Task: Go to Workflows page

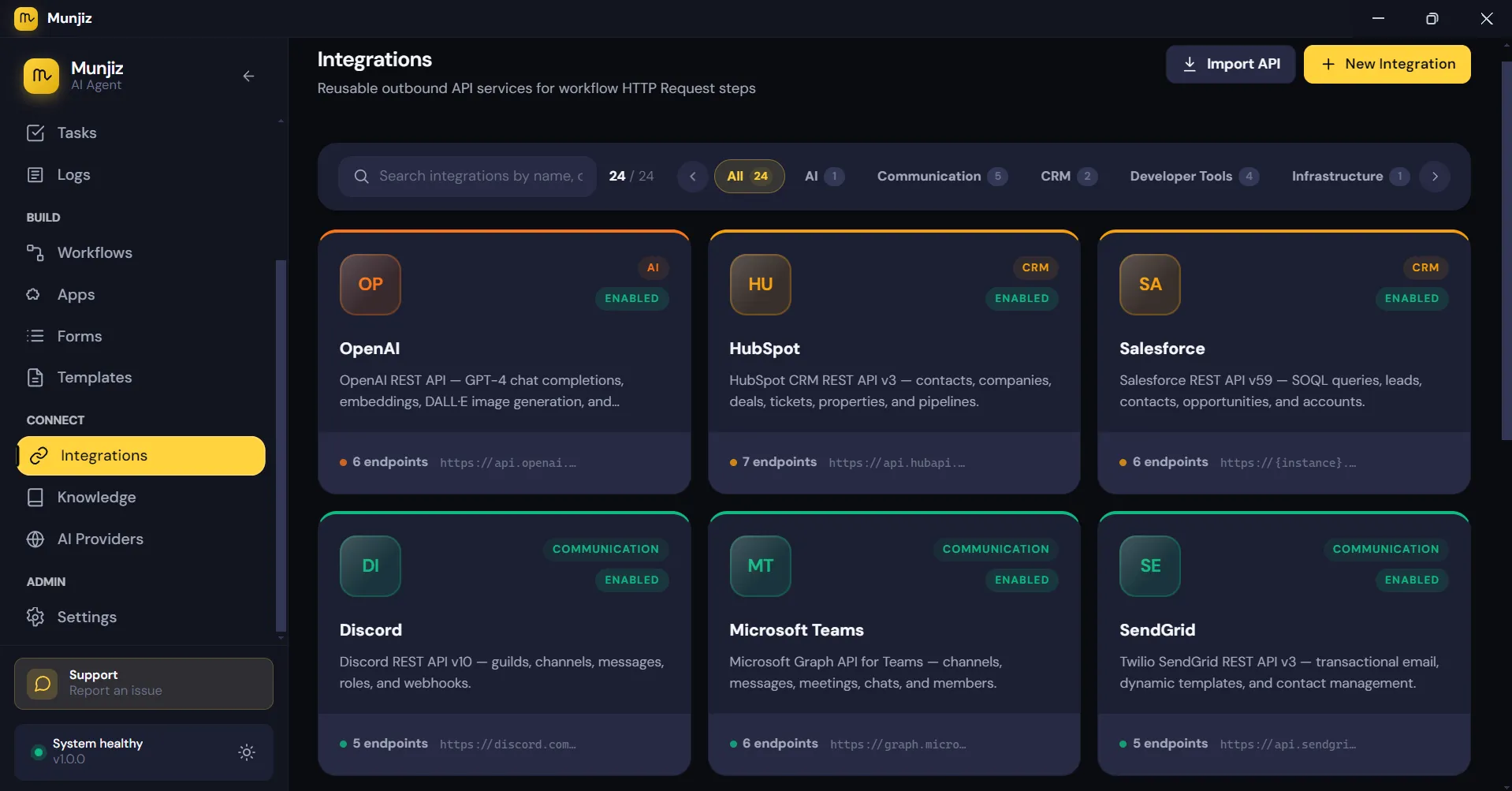Action: pyautogui.click(x=95, y=252)
